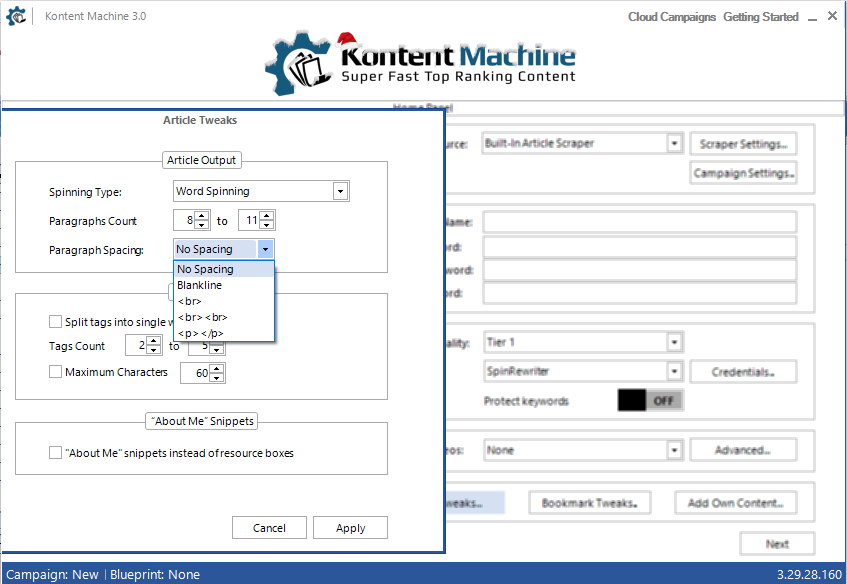Image resolution: width=847 pixels, height=584 pixels.
Task: Decrease Maximum Characters value
Action: point(217,378)
